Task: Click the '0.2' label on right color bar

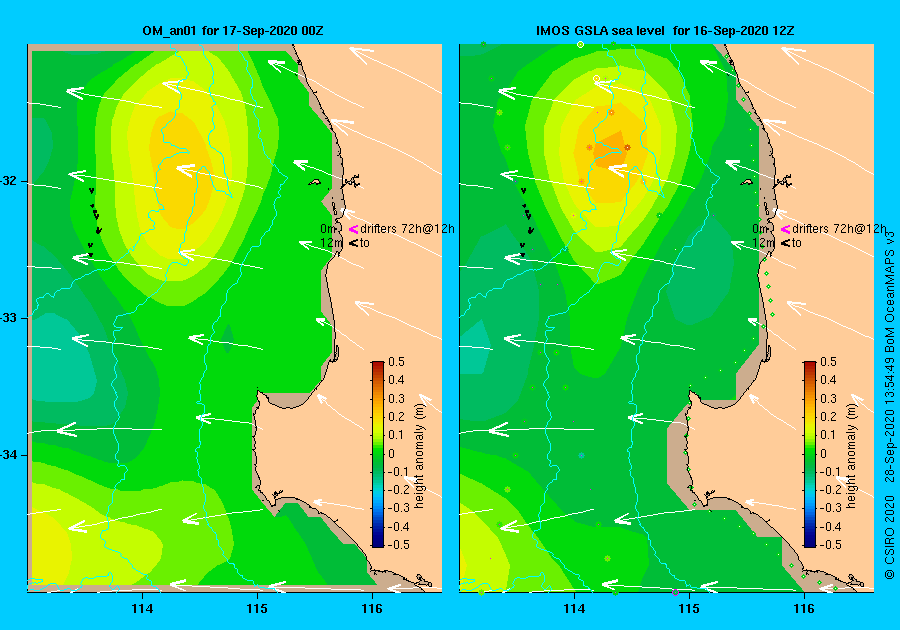Action: pyautogui.click(x=828, y=417)
